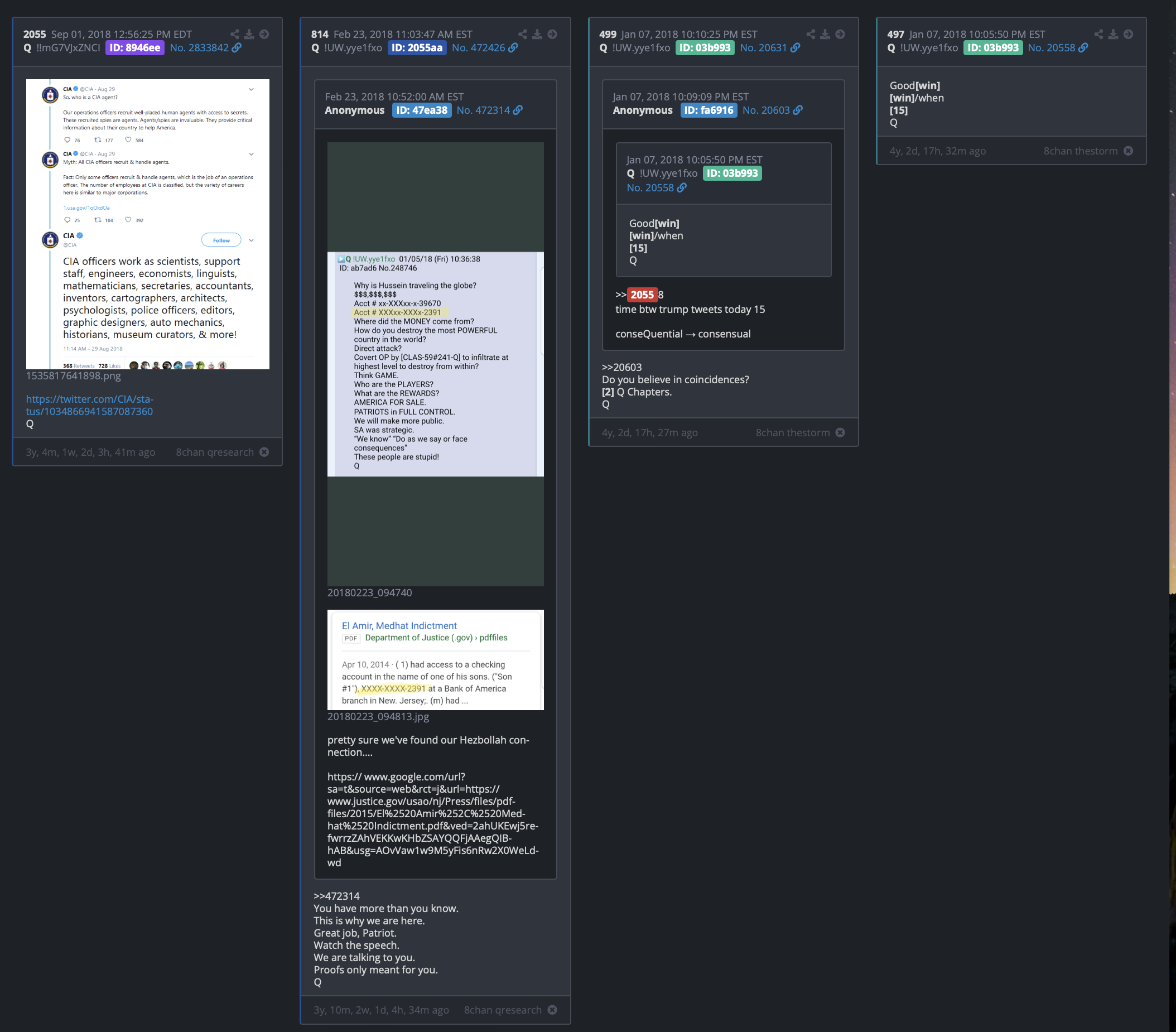Image resolution: width=1176 pixels, height=1032 pixels.
Task: Click '3y, 10m, 2w, 1d, 4h, 34m ago' timestamp
Action: coord(381,1010)
